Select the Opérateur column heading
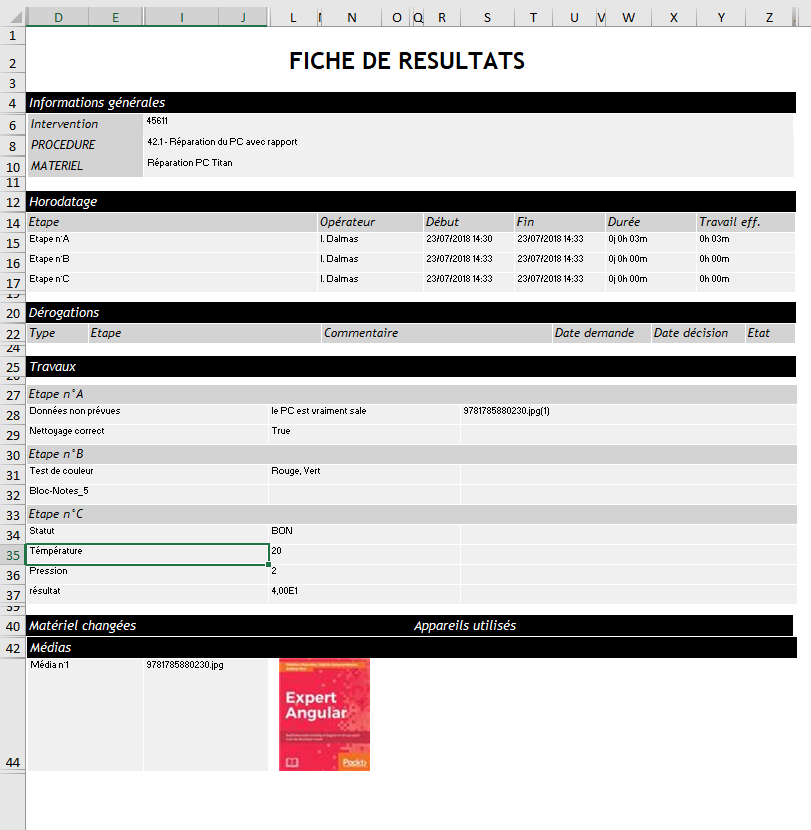 (x=370, y=222)
